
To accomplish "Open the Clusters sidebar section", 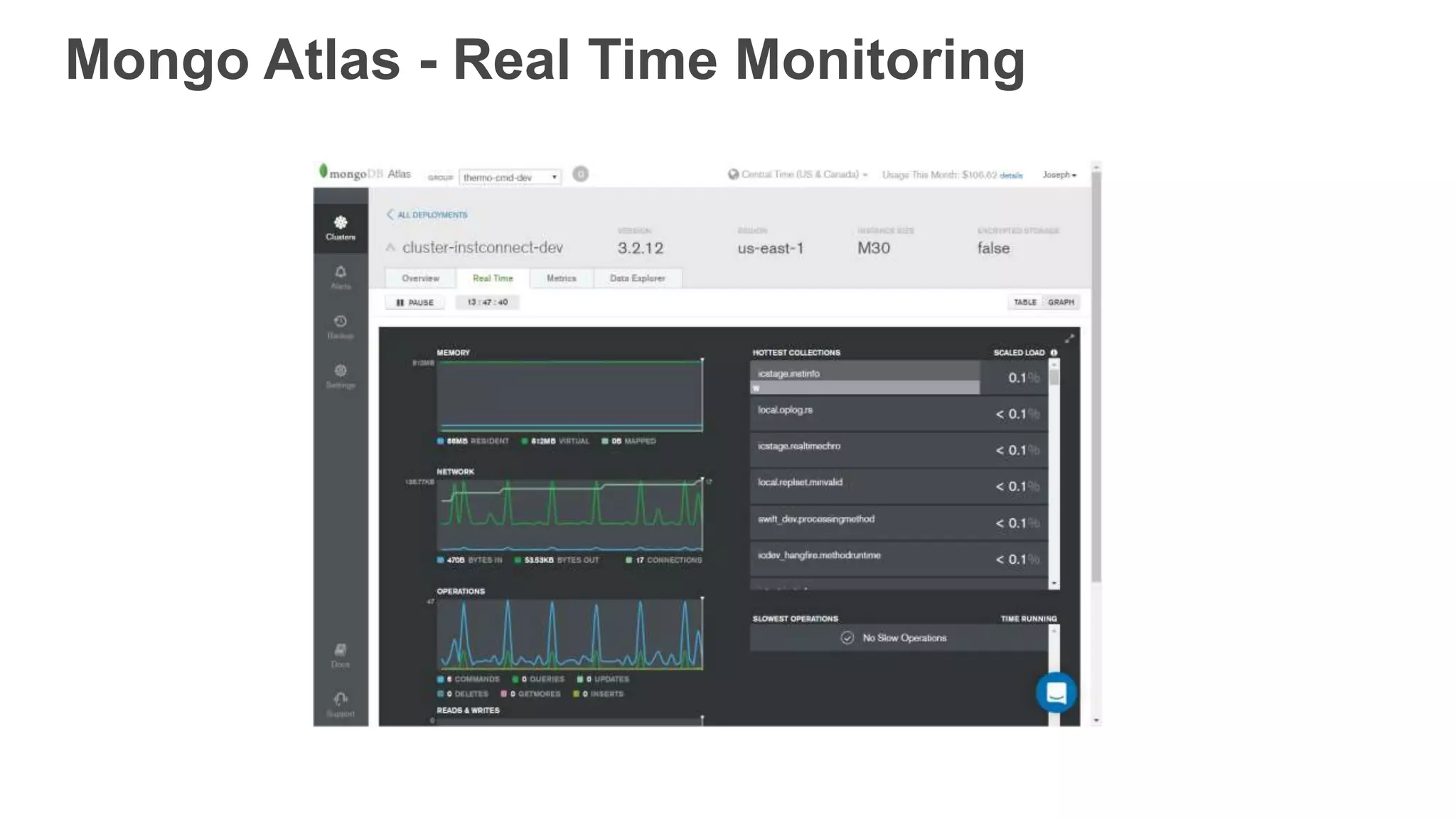I will (x=341, y=228).
